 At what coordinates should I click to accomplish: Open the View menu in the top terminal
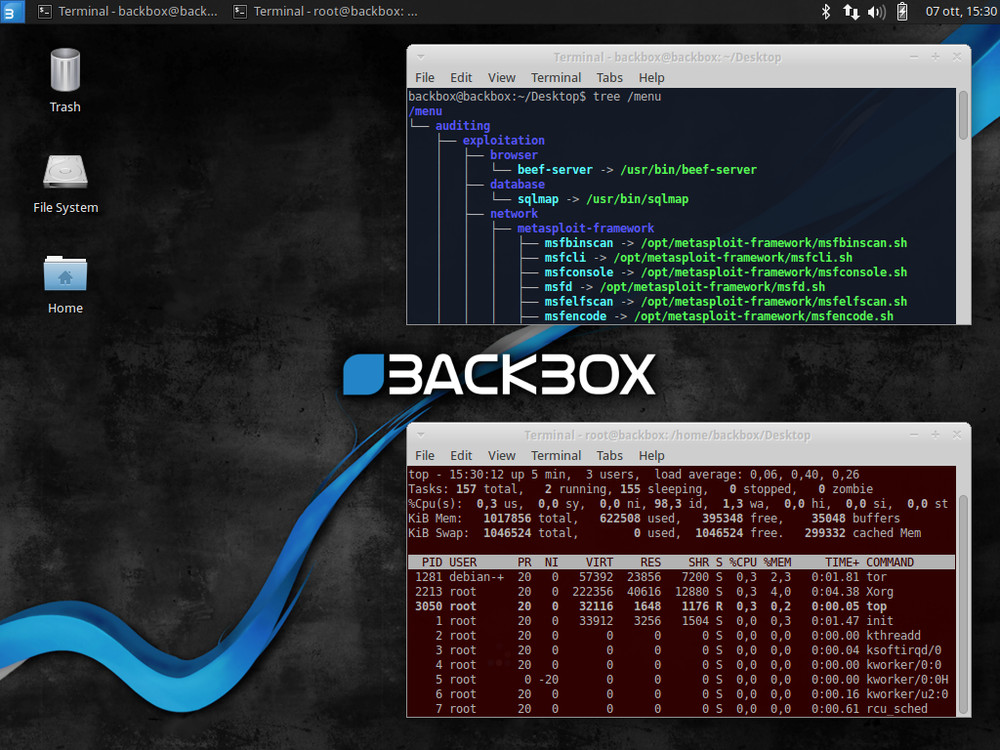coord(501,77)
